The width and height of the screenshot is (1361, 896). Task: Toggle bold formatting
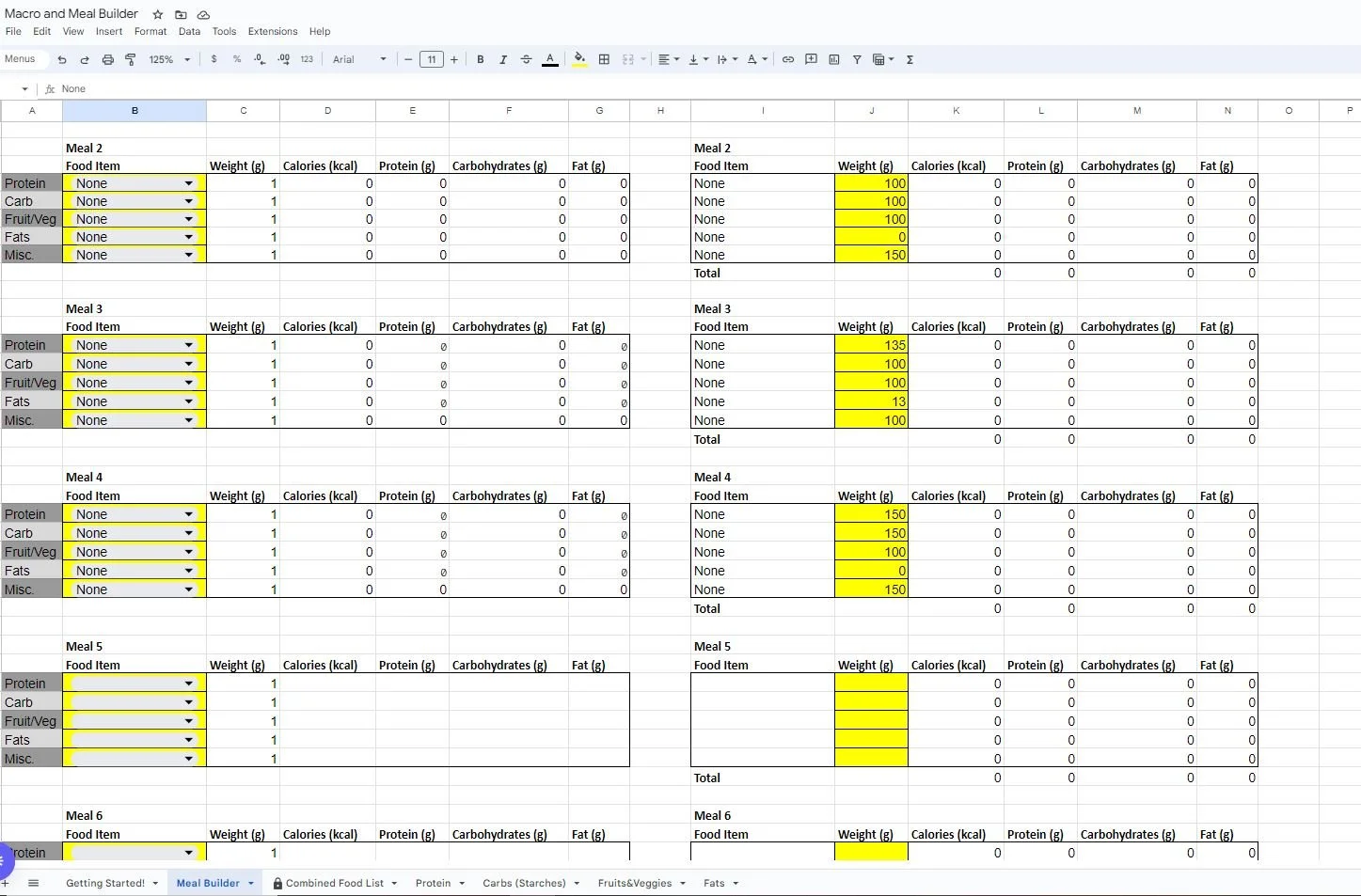(x=481, y=59)
